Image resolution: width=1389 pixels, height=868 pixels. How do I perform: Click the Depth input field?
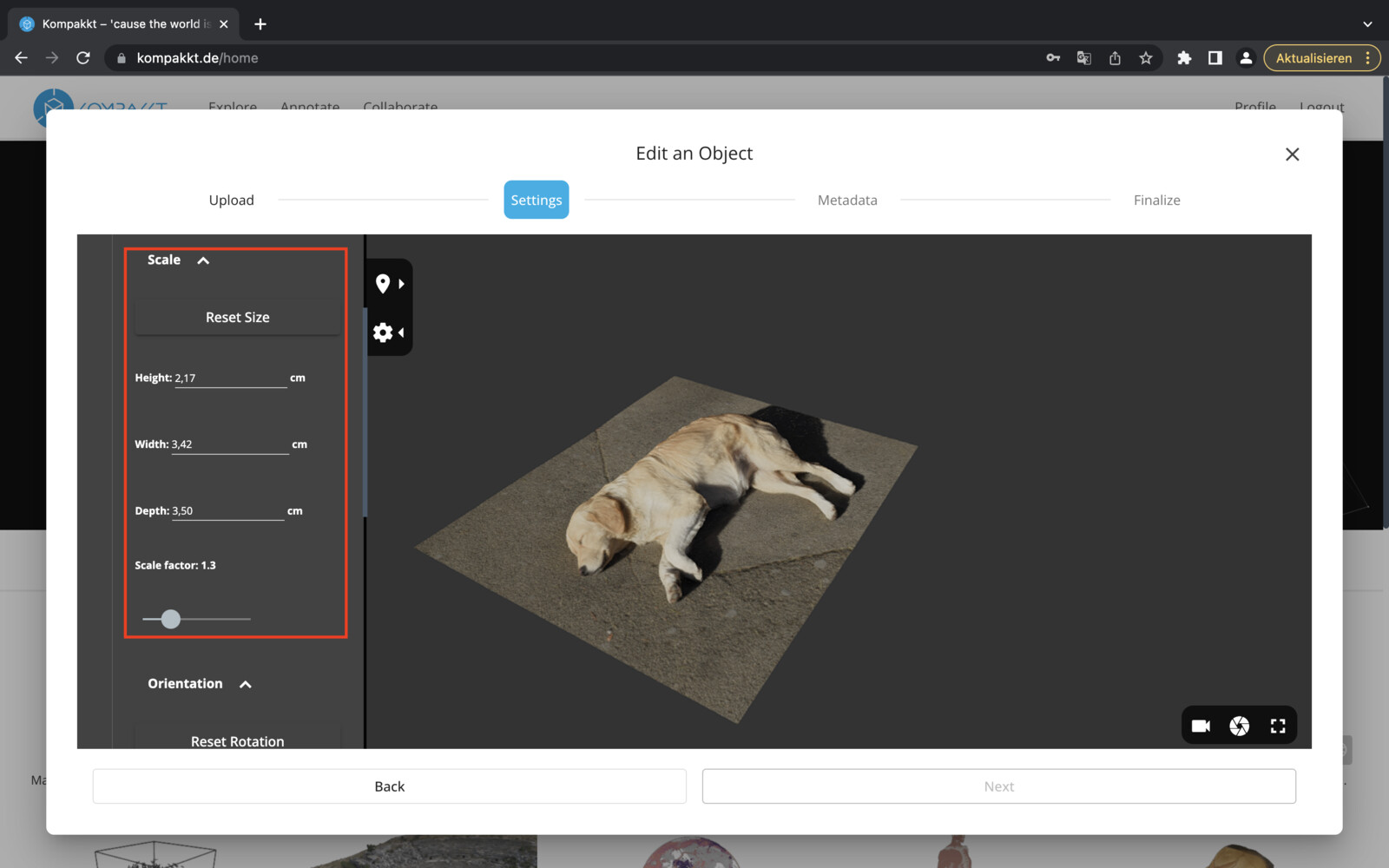click(x=228, y=511)
